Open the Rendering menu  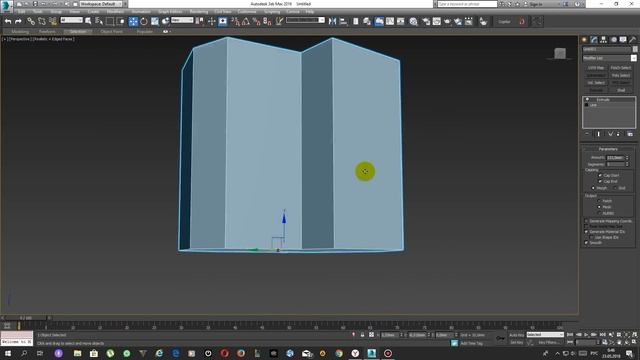click(x=199, y=12)
